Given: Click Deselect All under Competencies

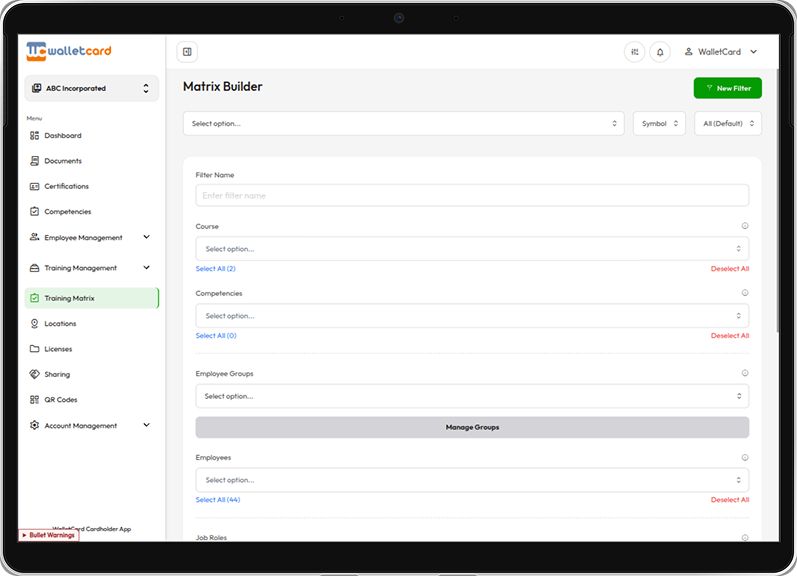Looking at the screenshot, I should [730, 336].
